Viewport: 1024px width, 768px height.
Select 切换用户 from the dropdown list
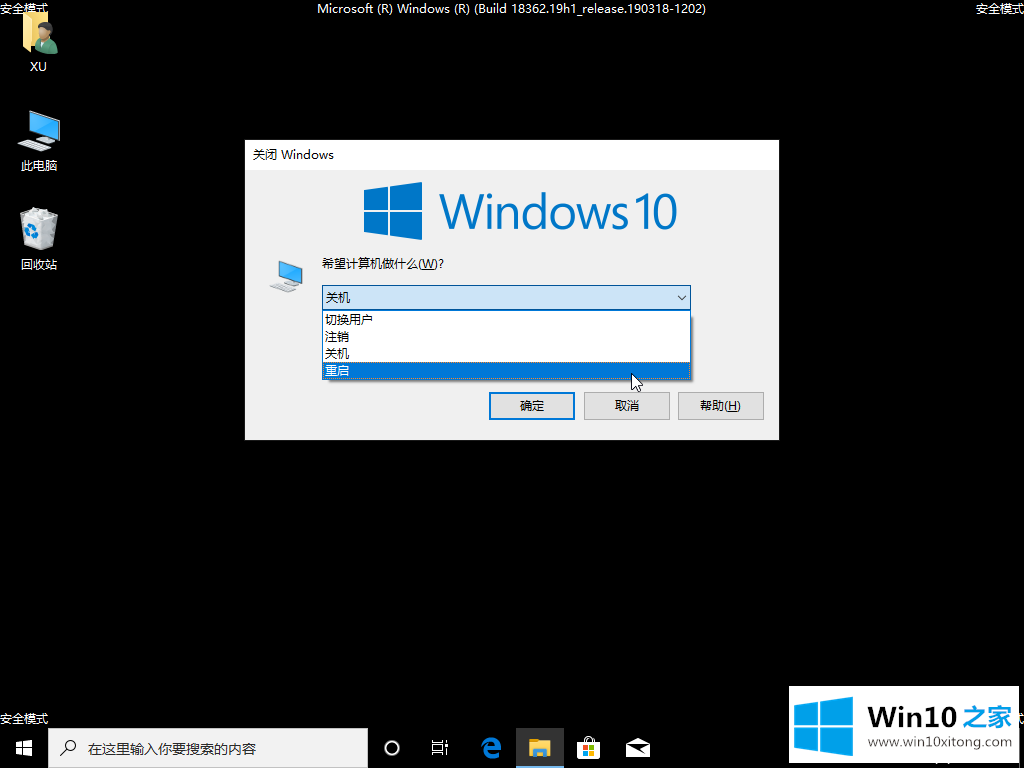pyautogui.click(x=506, y=319)
